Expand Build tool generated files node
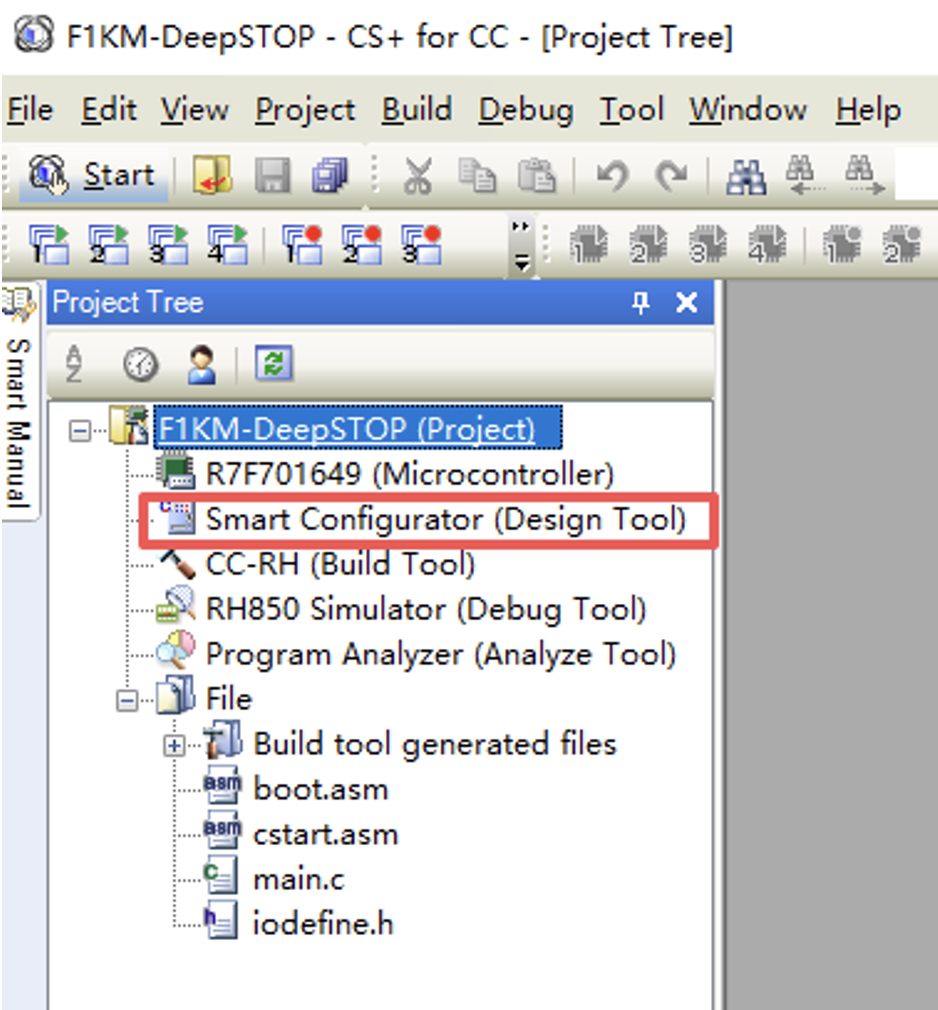 175,745
